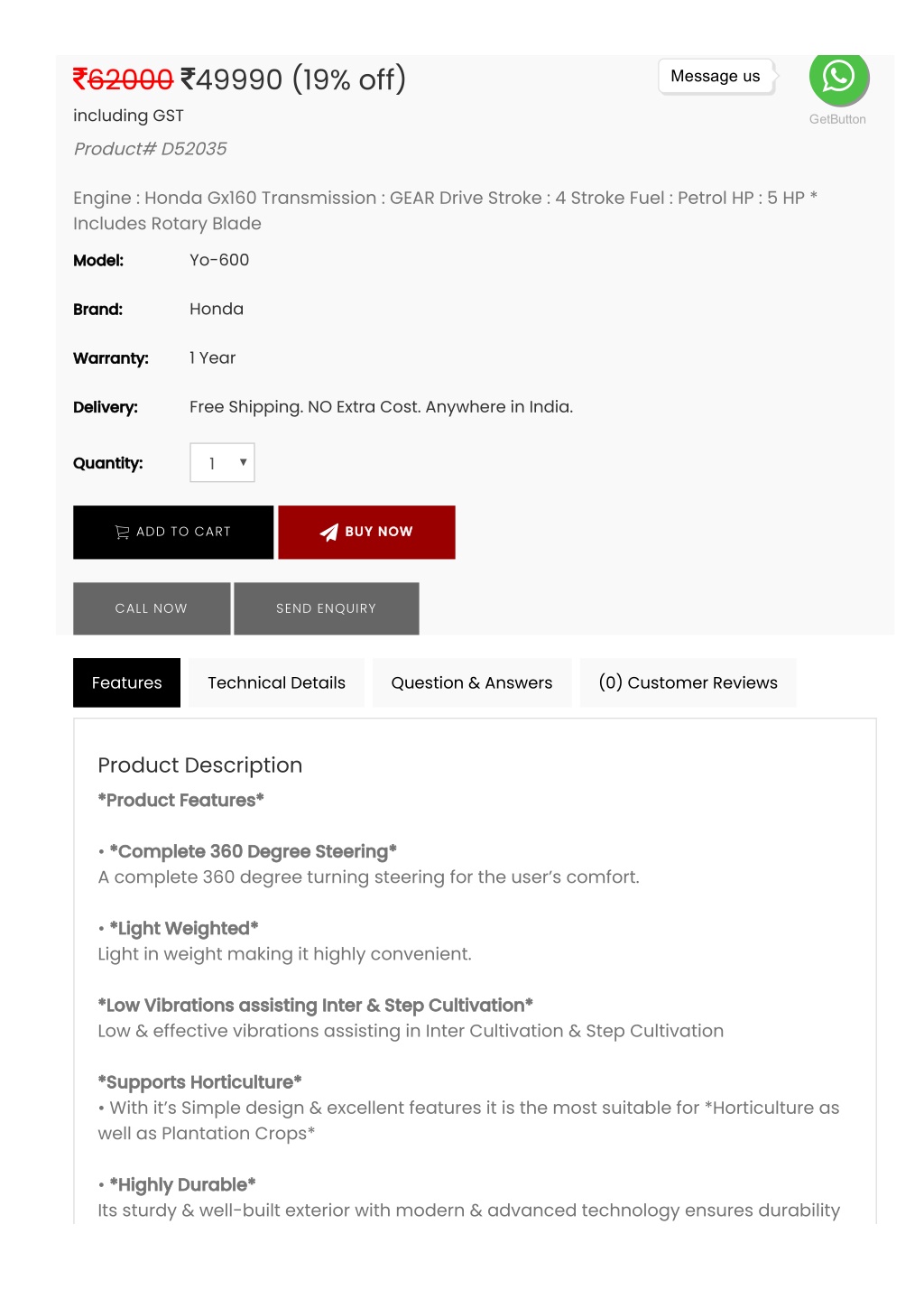This screenshot has height=1308, width=924.
Task: Click the discounted price ₹49990
Action: click(x=232, y=79)
